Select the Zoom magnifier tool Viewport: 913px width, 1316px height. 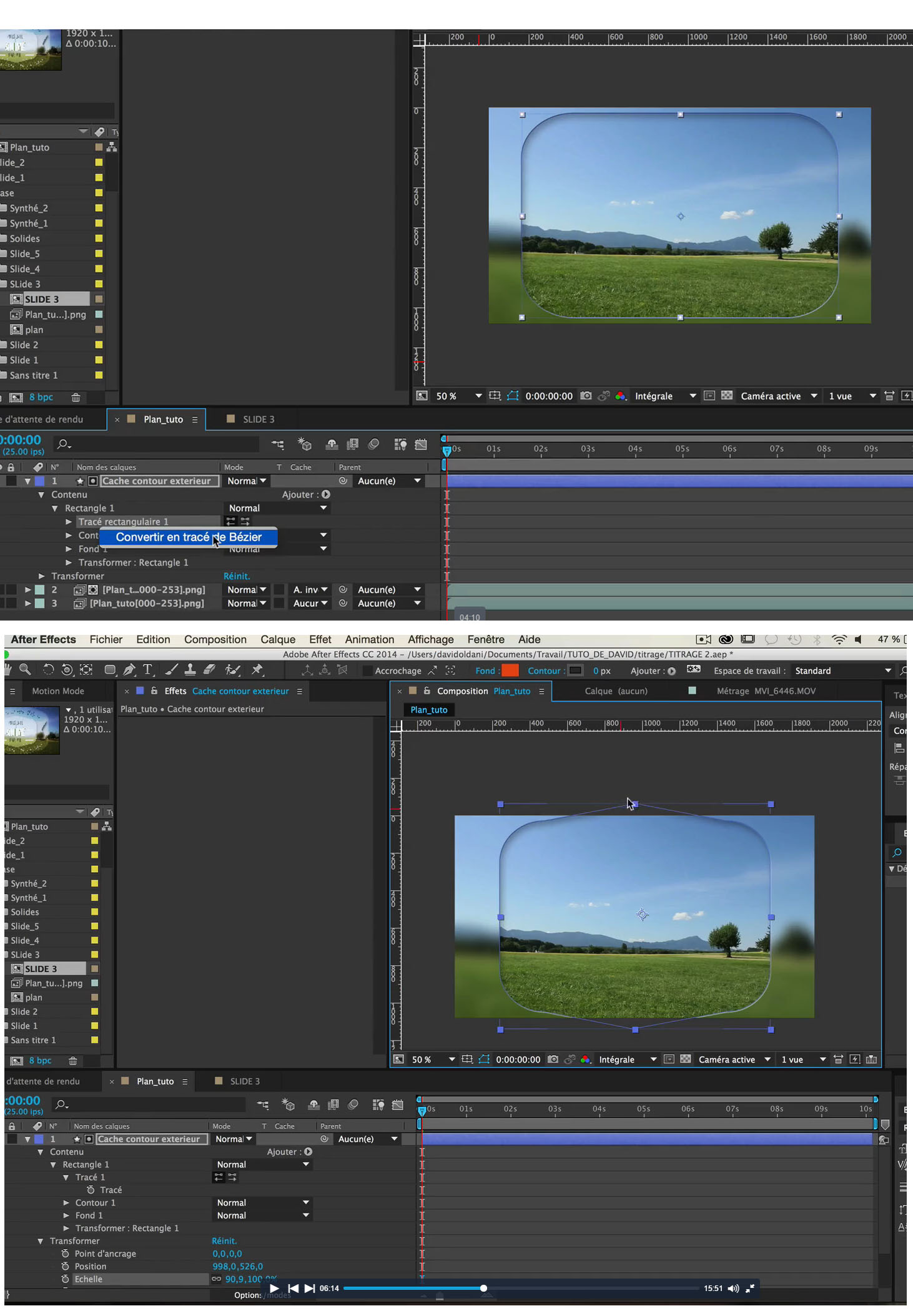[x=25, y=670]
